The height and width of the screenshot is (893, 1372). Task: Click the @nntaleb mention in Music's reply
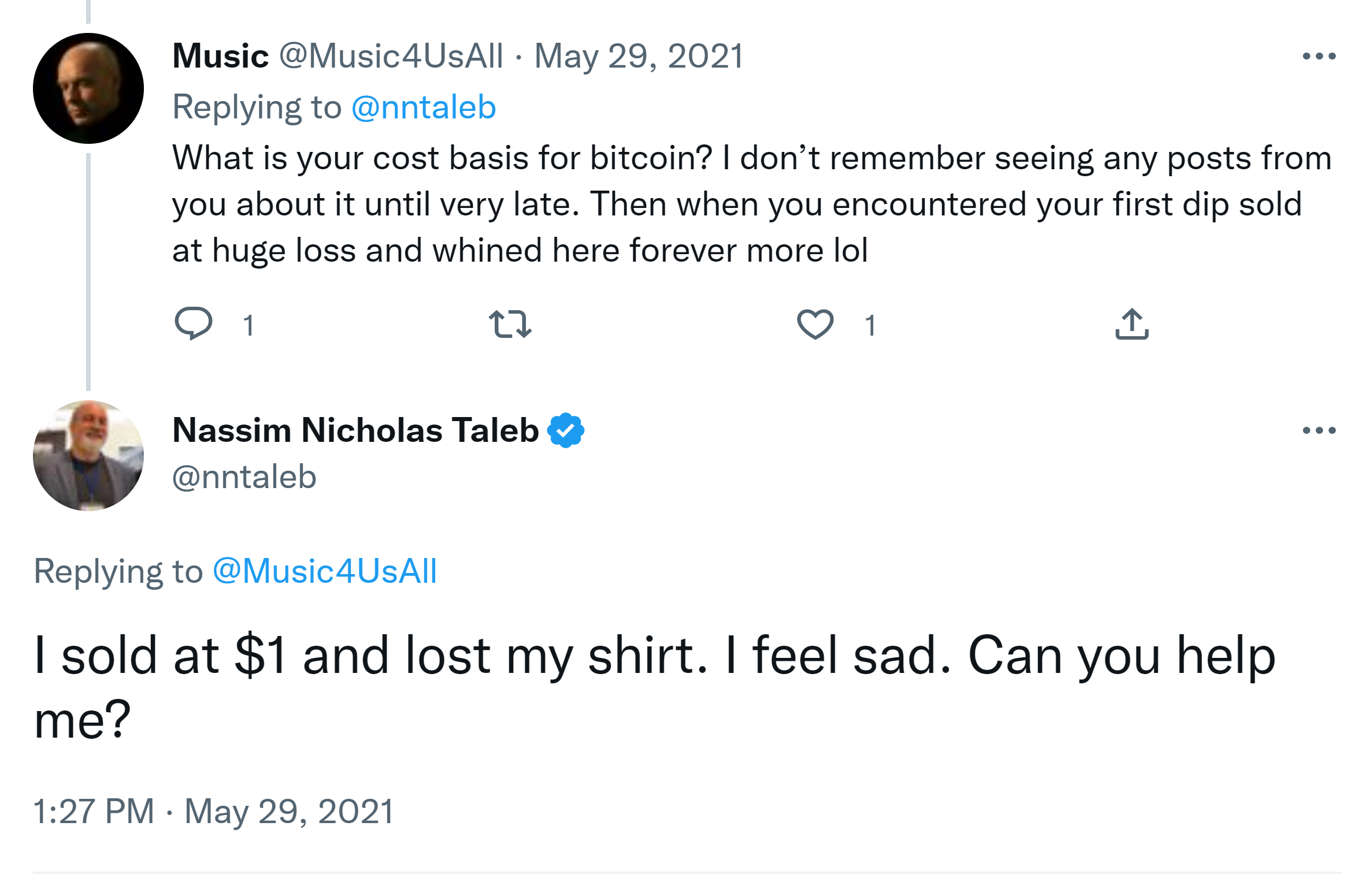[x=424, y=107]
